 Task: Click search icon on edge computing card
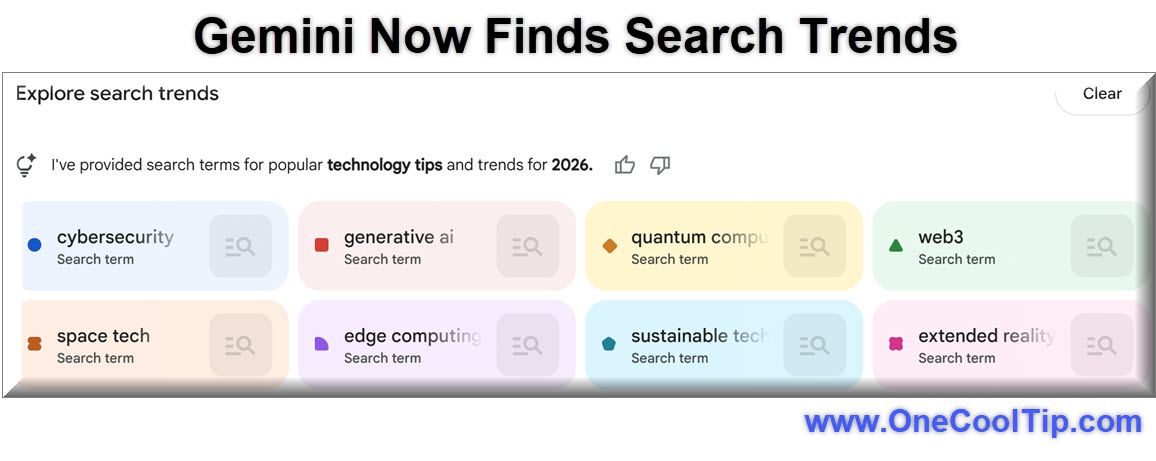click(x=527, y=345)
